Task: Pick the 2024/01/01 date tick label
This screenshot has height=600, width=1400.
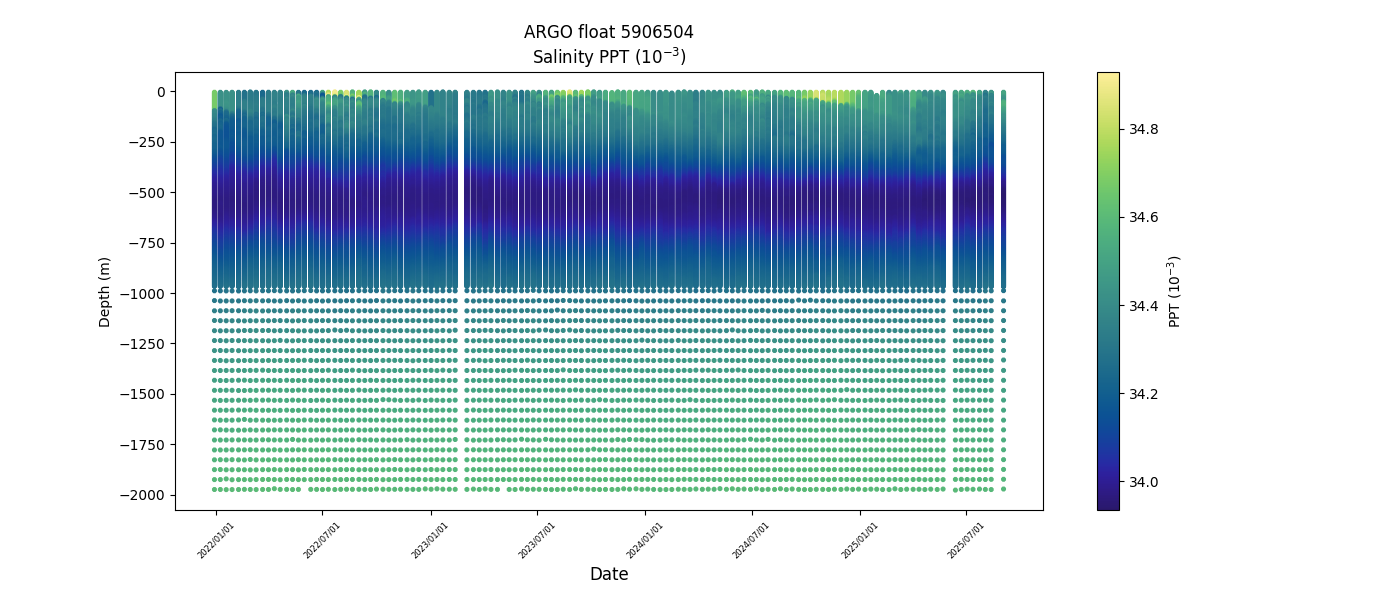Action: pos(645,540)
